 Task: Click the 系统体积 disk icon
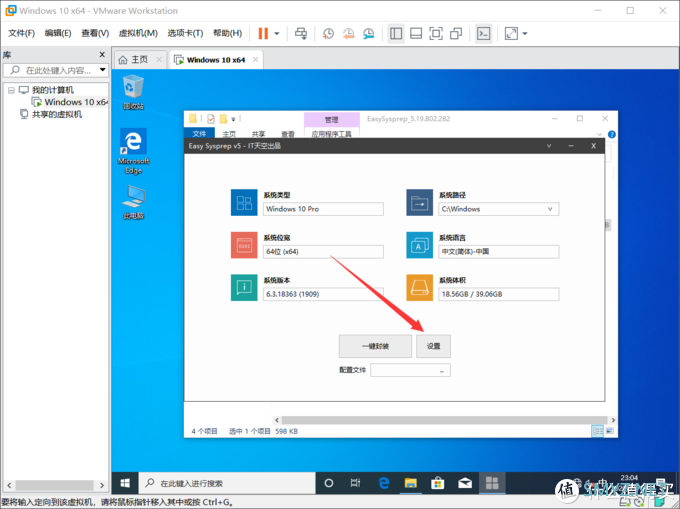pos(419,287)
